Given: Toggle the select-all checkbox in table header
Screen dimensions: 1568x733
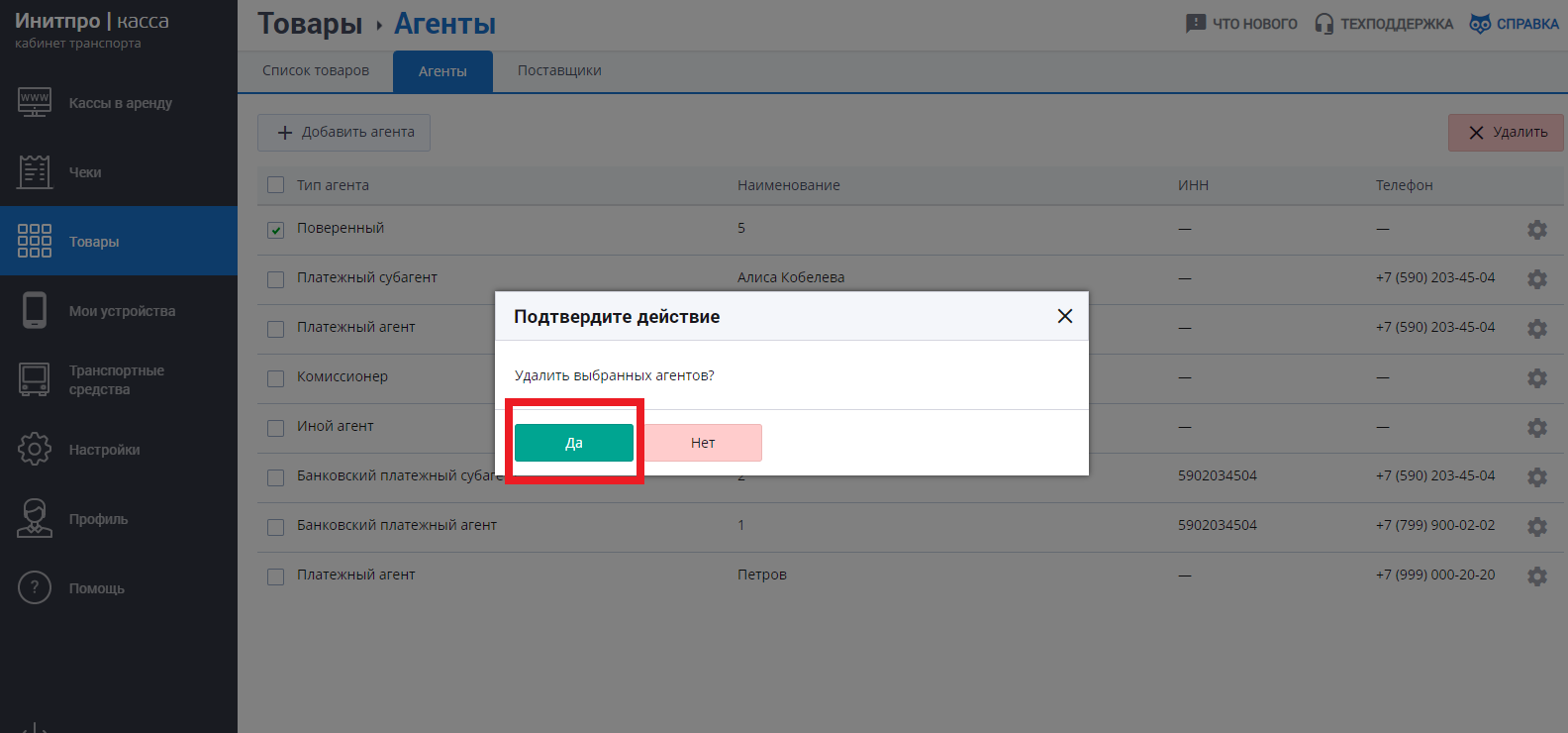Looking at the screenshot, I should click(x=276, y=185).
